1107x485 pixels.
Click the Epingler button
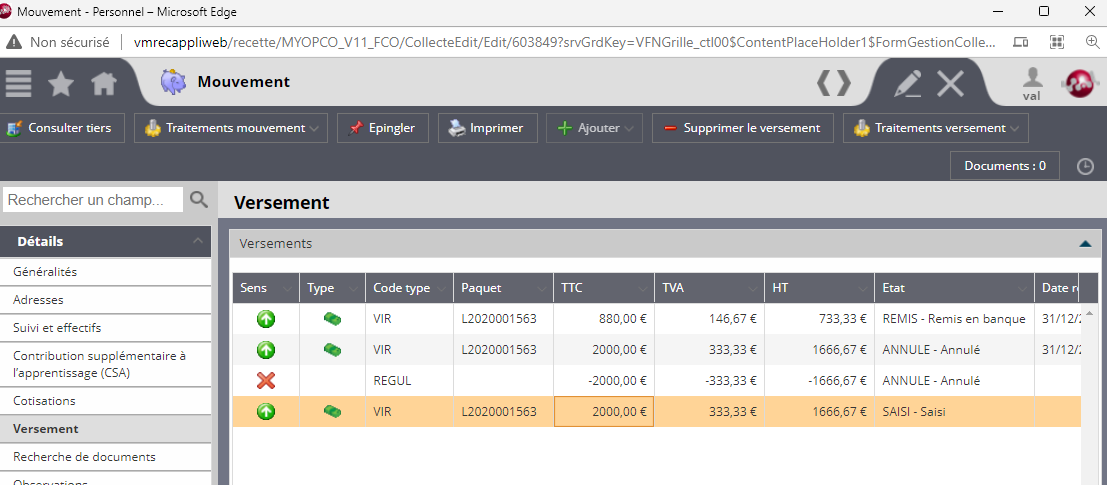pyautogui.click(x=383, y=128)
